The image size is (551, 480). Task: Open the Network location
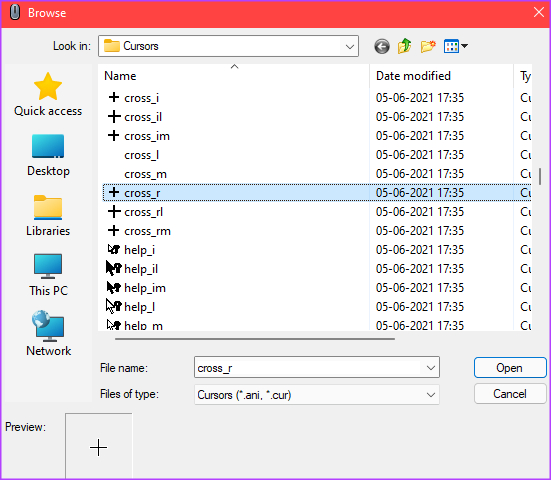coord(48,333)
